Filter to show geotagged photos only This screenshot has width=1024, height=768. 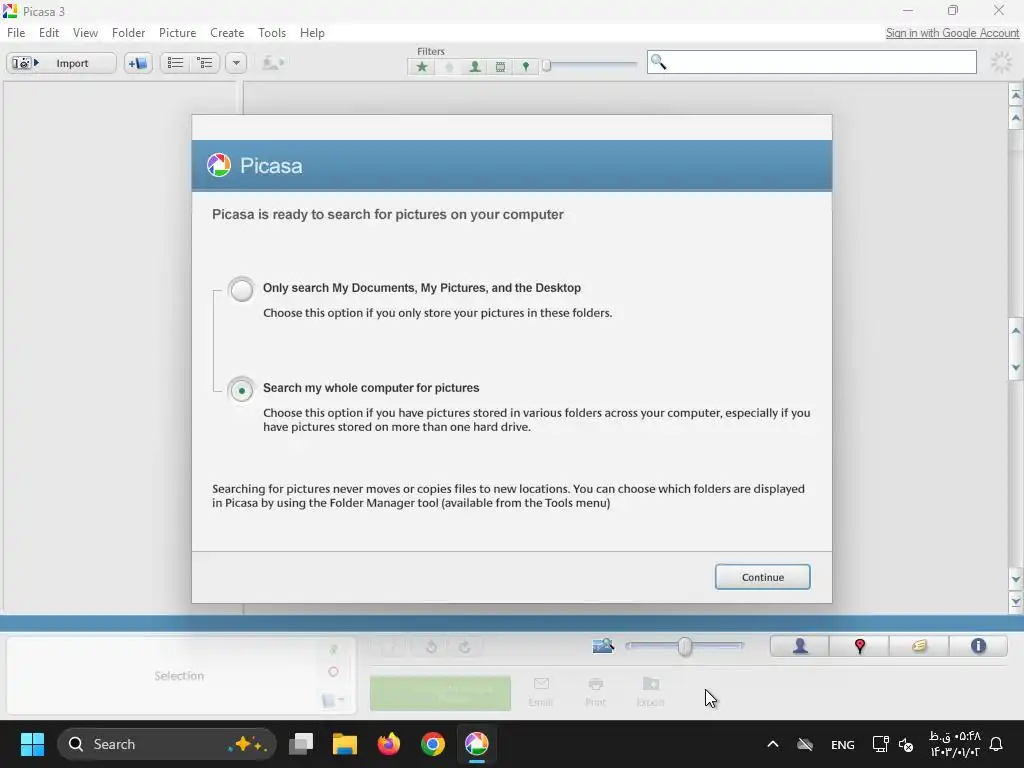(x=526, y=67)
